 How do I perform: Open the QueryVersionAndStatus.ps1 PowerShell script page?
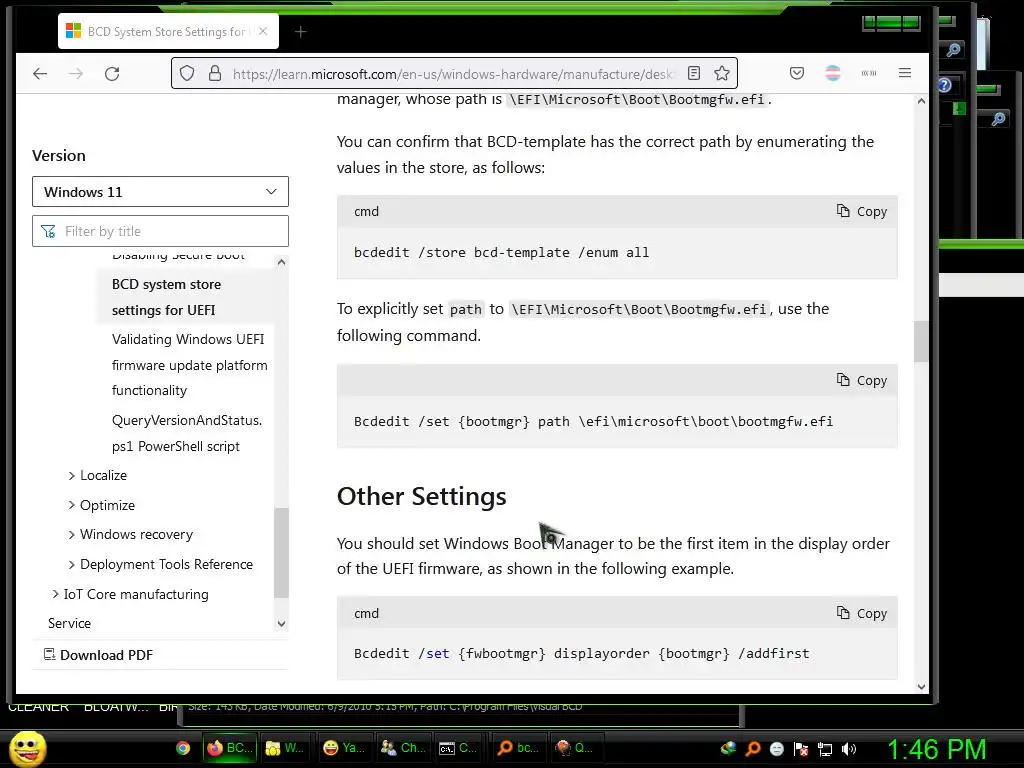(x=187, y=433)
